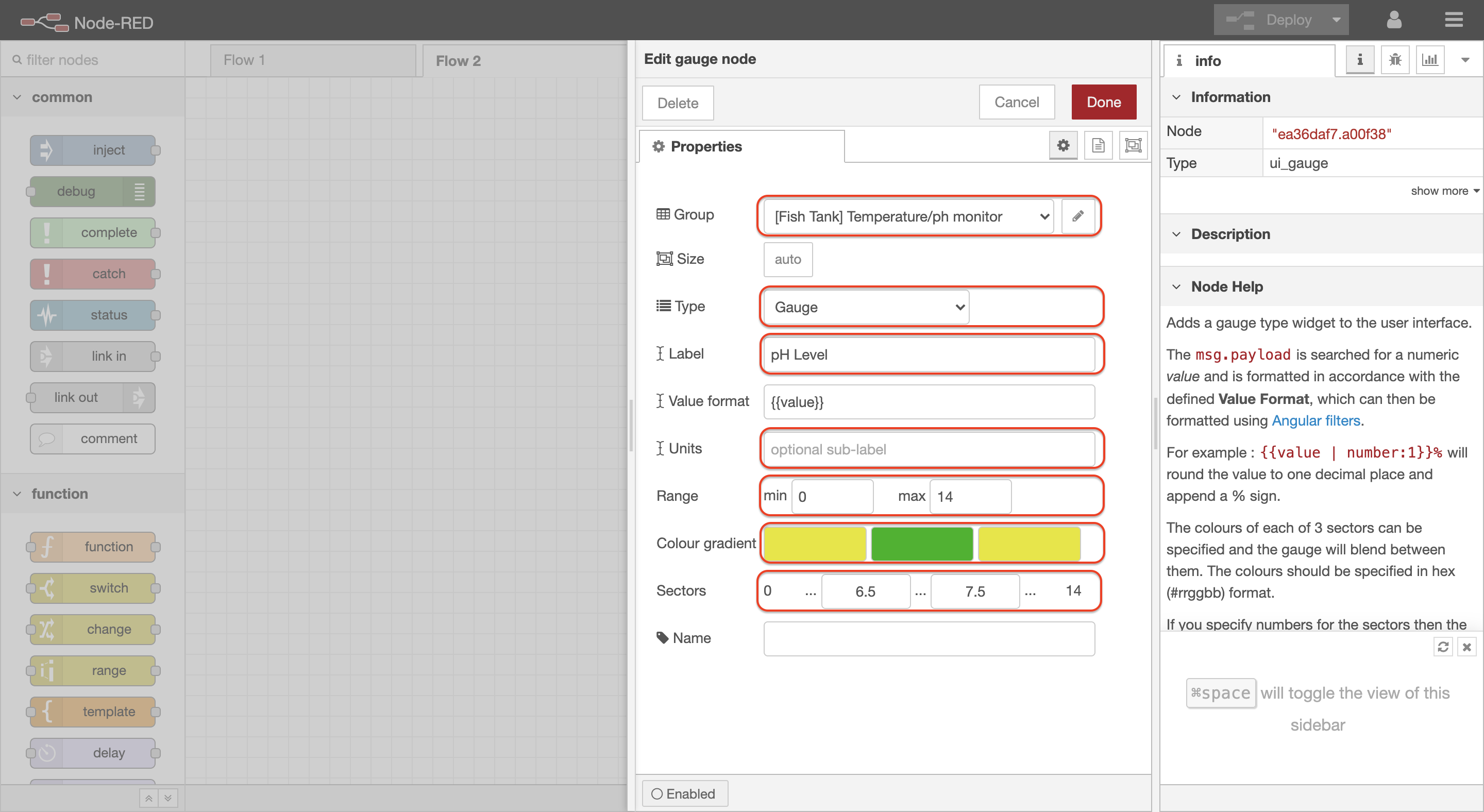Open the Angular filters link
The height and width of the screenshot is (812, 1484).
(1316, 420)
